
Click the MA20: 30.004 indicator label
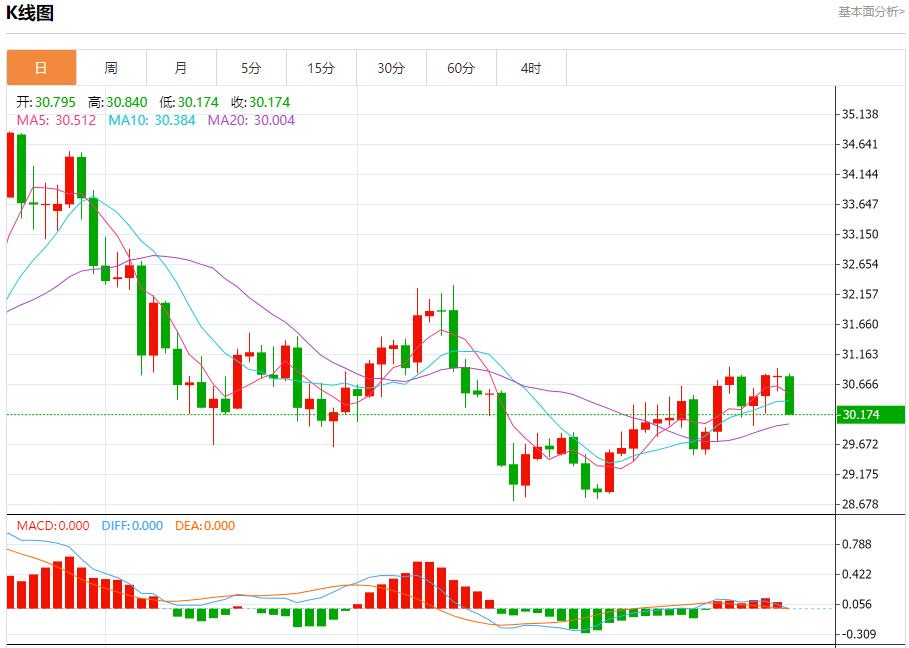pyautogui.click(x=251, y=120)
